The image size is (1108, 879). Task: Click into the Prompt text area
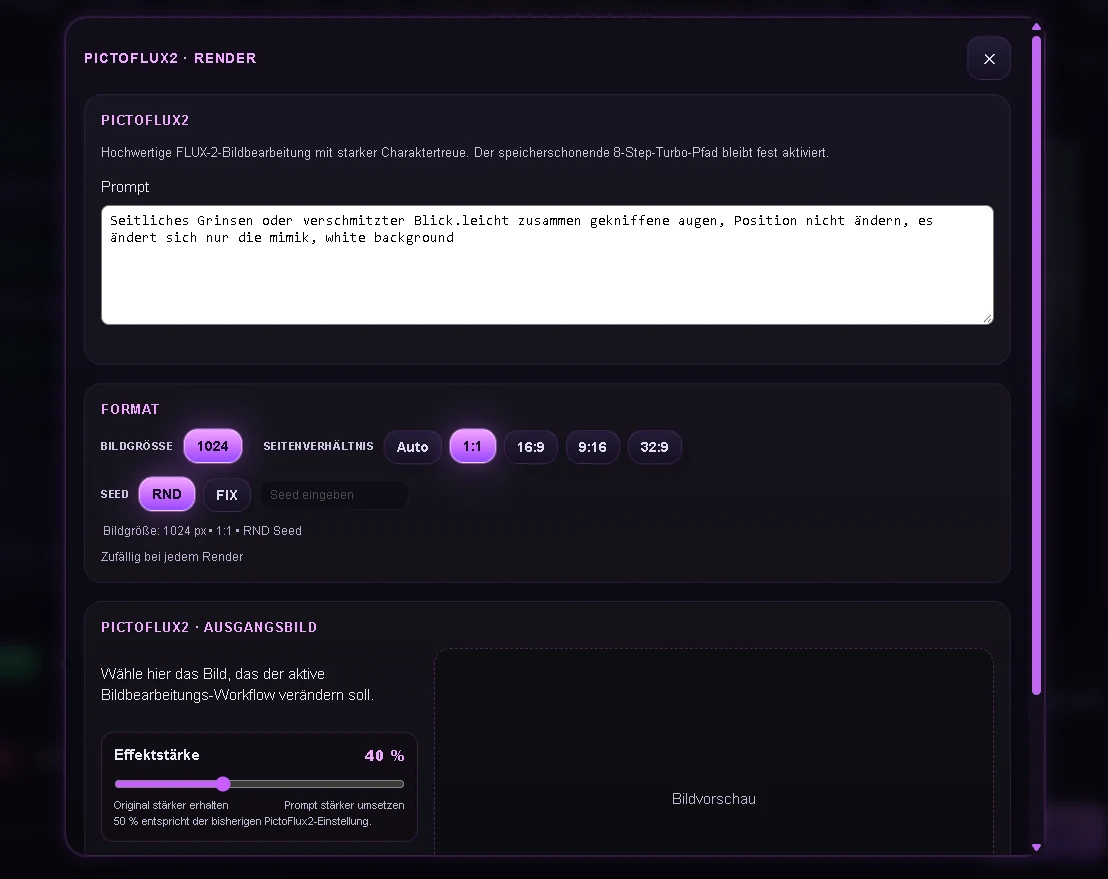point(547,265)
